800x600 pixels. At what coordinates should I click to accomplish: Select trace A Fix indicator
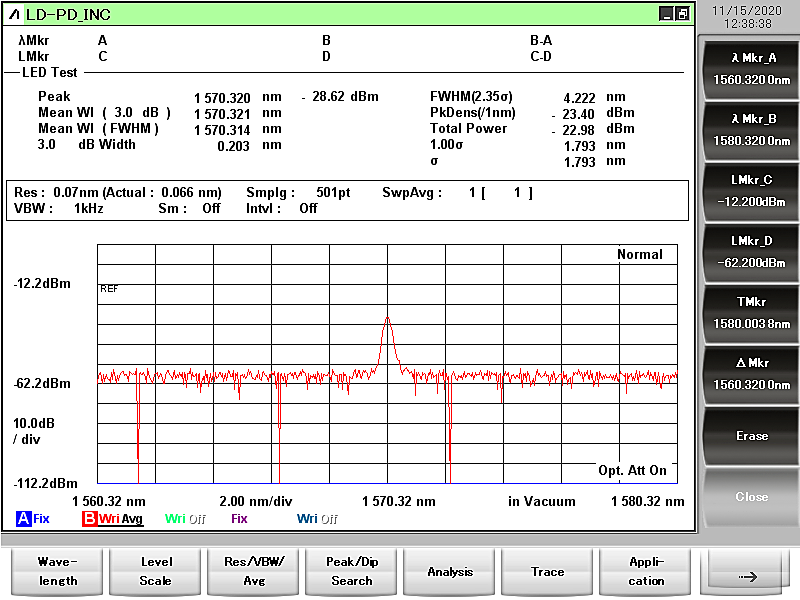pyautogui.click(x=32, y=519)
